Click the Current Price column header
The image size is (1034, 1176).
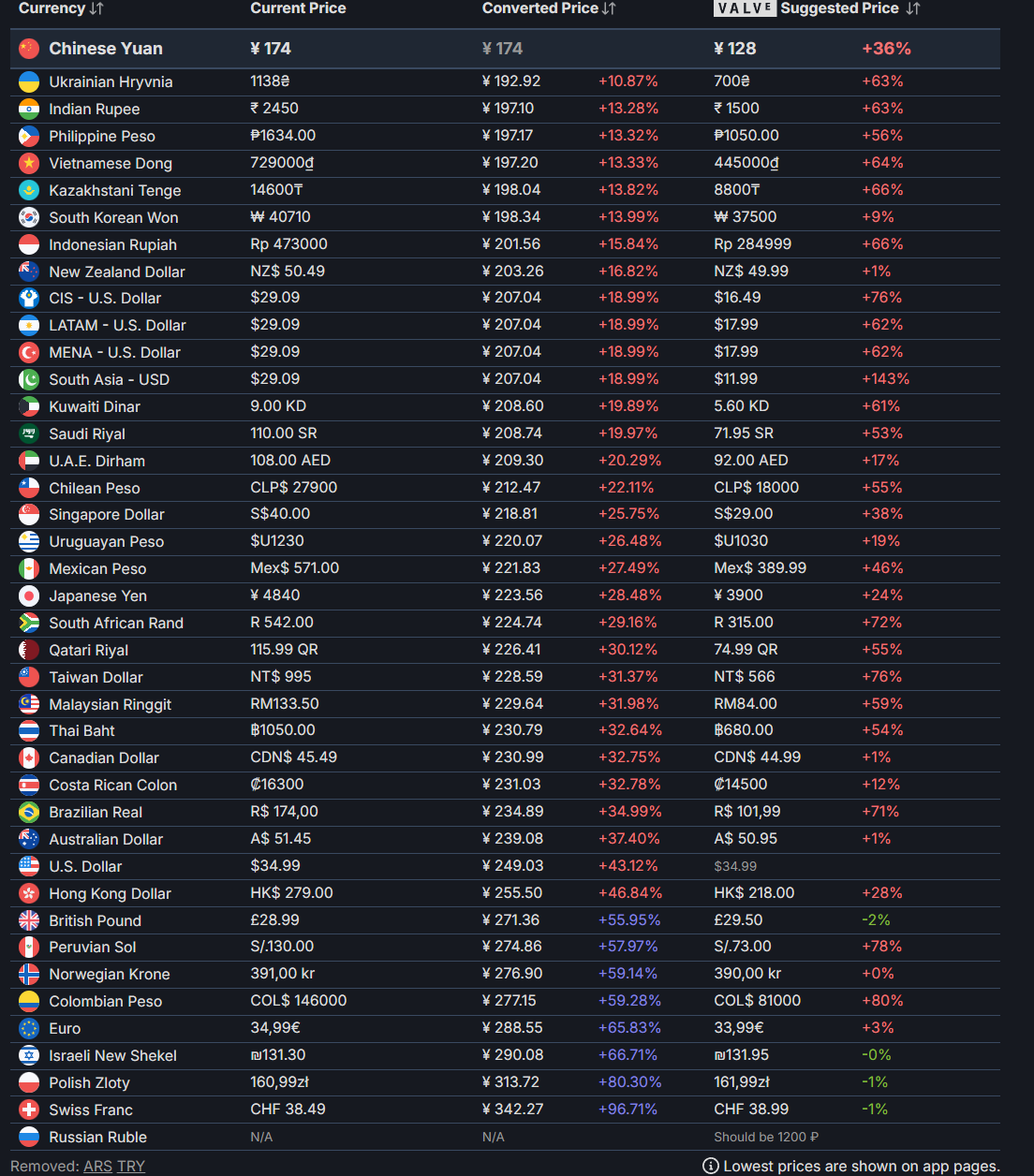[298, 8]
